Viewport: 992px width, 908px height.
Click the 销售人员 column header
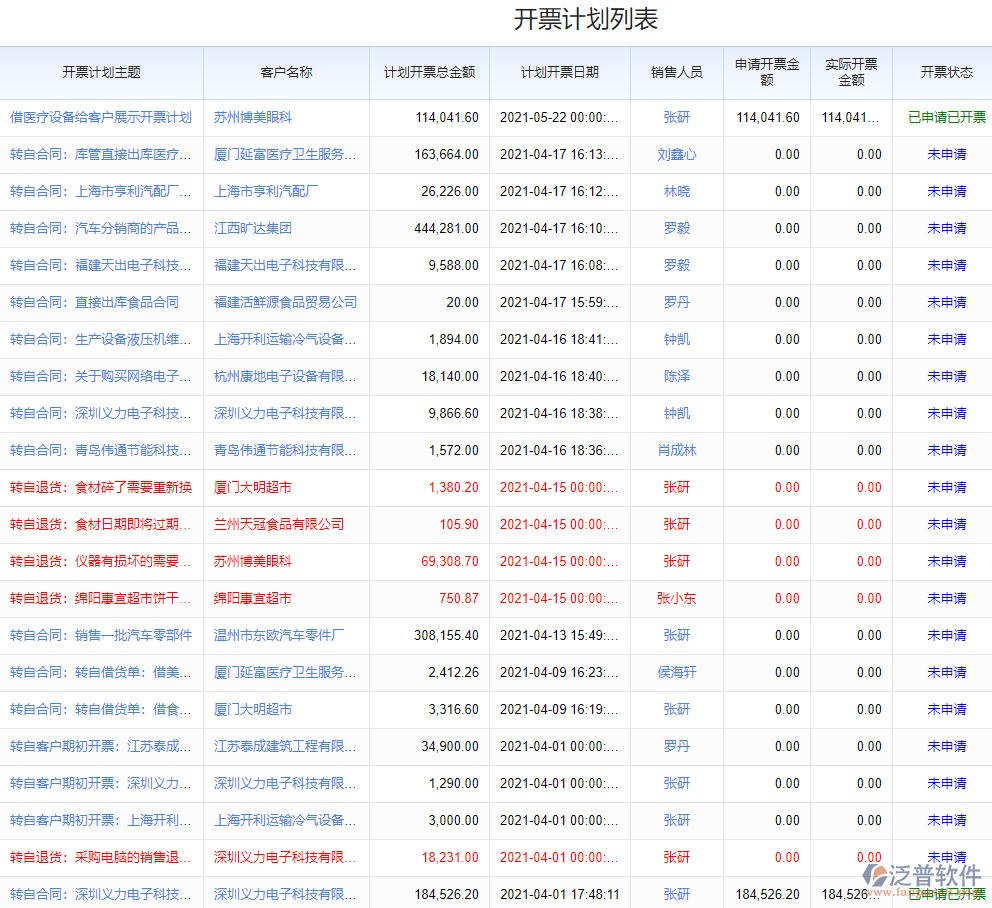click(x=676, y=72)
